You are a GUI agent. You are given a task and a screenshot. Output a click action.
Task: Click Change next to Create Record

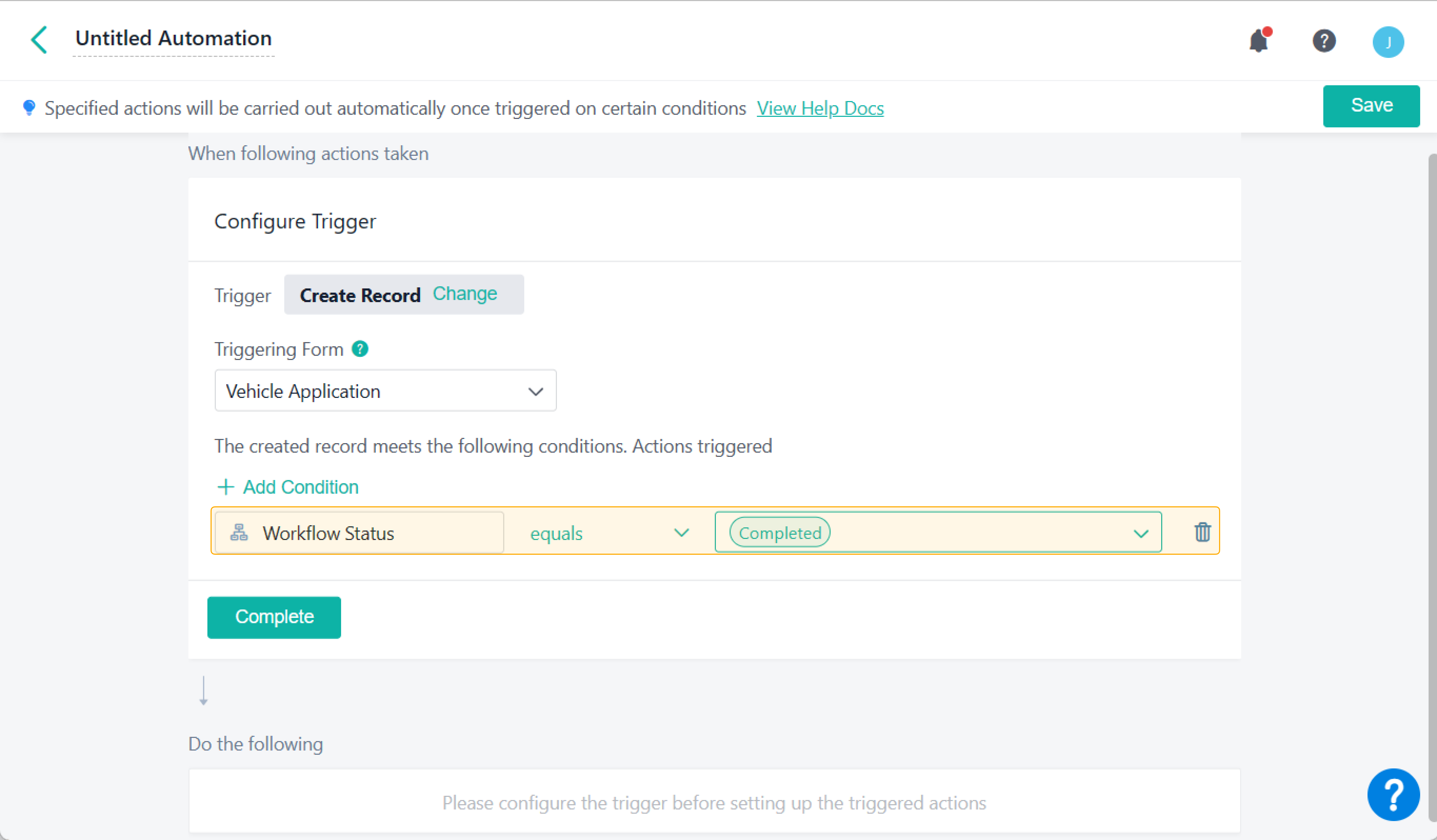(x=465, y=294)
